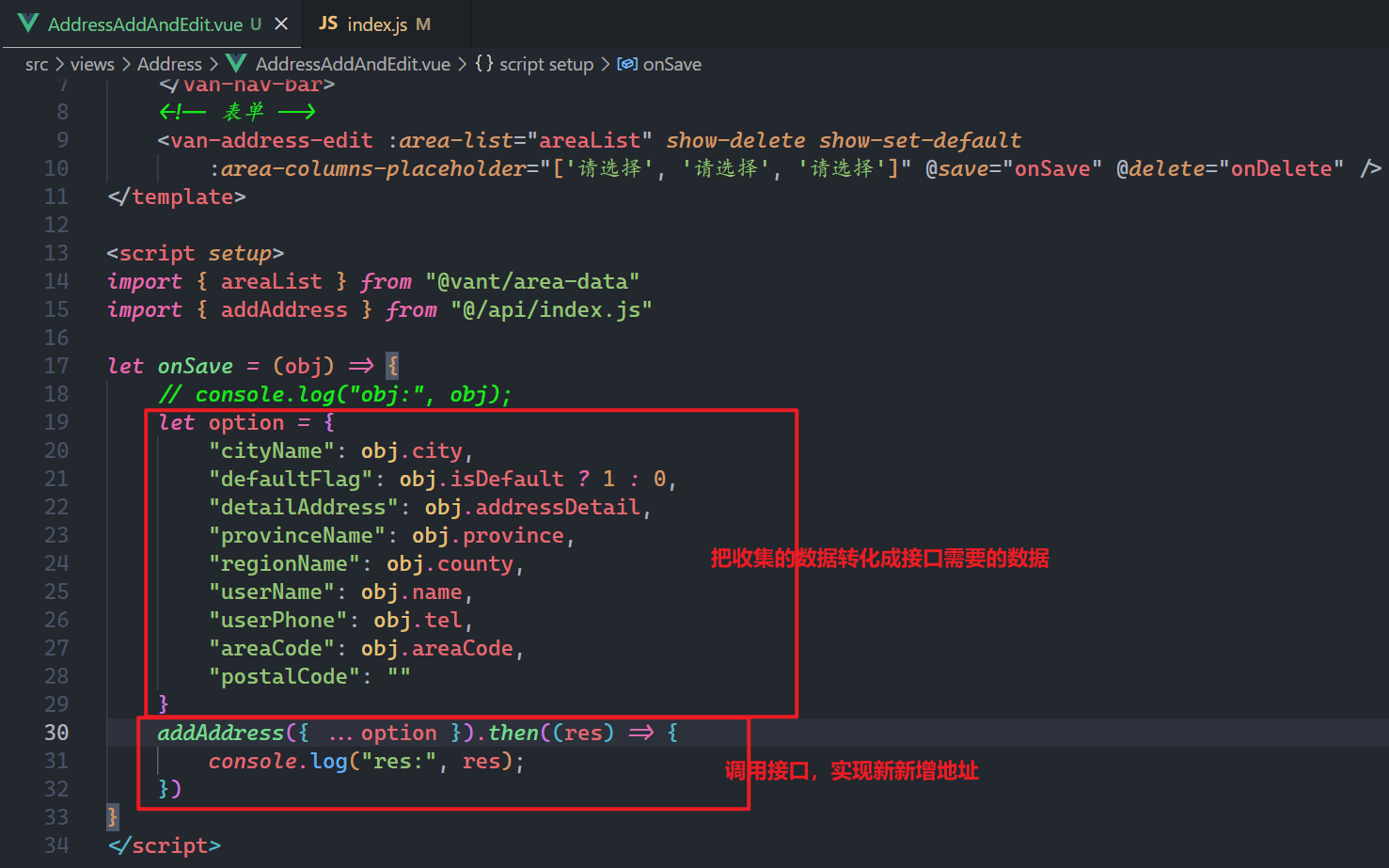1389x868 pixels.
Task: Click the '"areaCode"' key
Action: [x=272, y=648]
